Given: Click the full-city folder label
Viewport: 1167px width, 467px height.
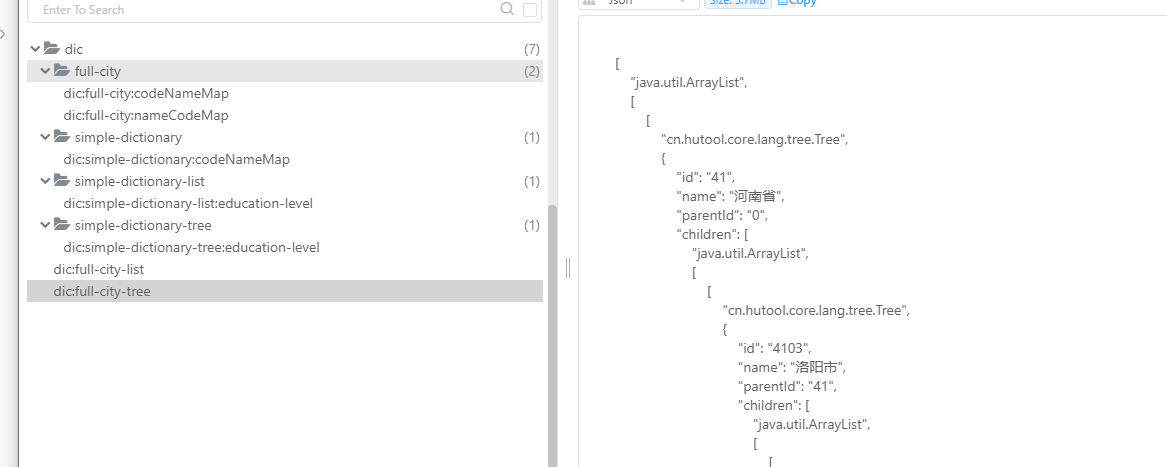Looking at the screenshot, I should 97,72.
